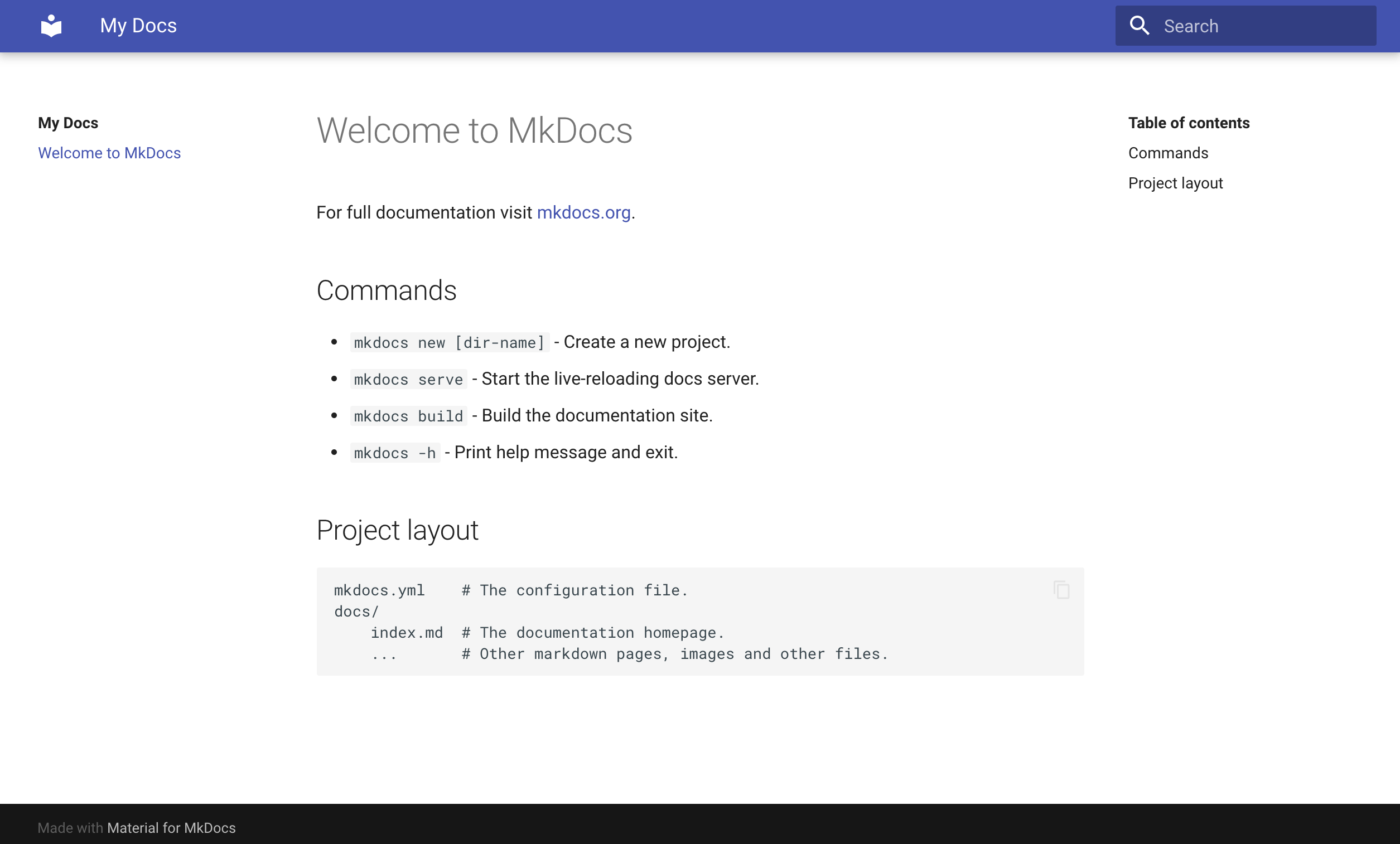The image size is (1400, 844).
Task: Expand the 'My Docs' navigation section
Action: pos(68,122)
